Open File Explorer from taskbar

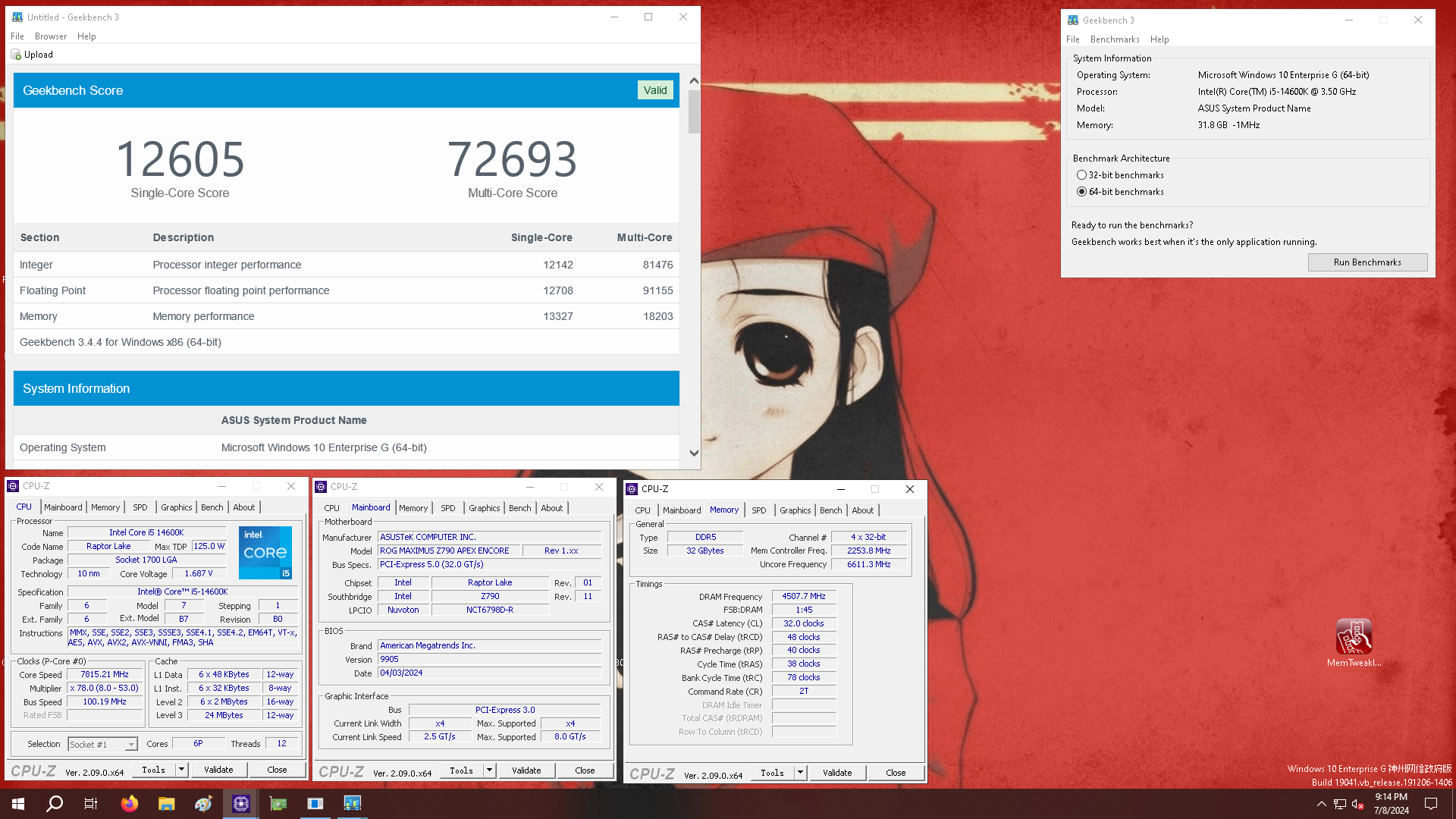[167, 804]
